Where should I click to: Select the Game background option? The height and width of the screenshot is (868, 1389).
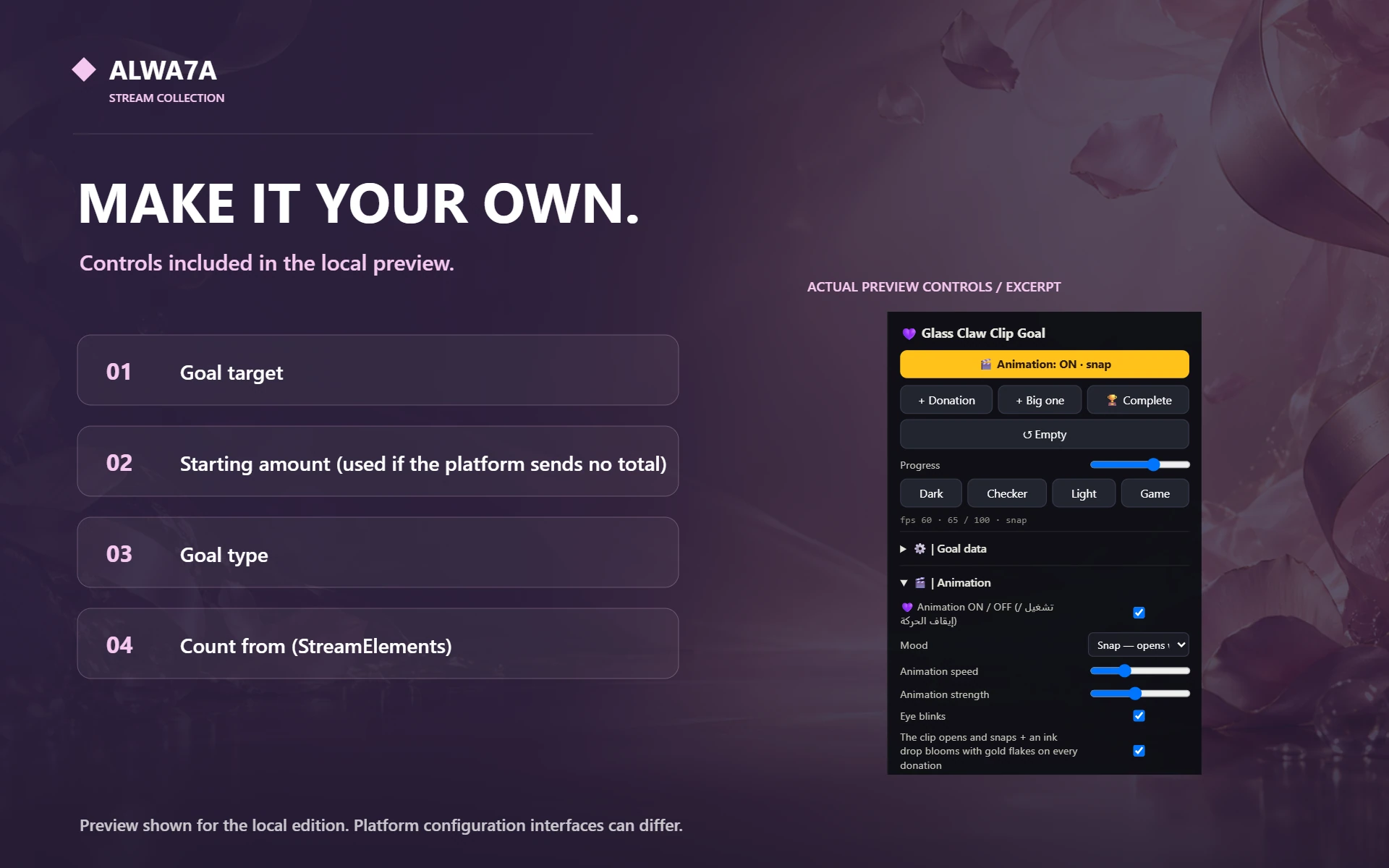tap(1155, 493)
